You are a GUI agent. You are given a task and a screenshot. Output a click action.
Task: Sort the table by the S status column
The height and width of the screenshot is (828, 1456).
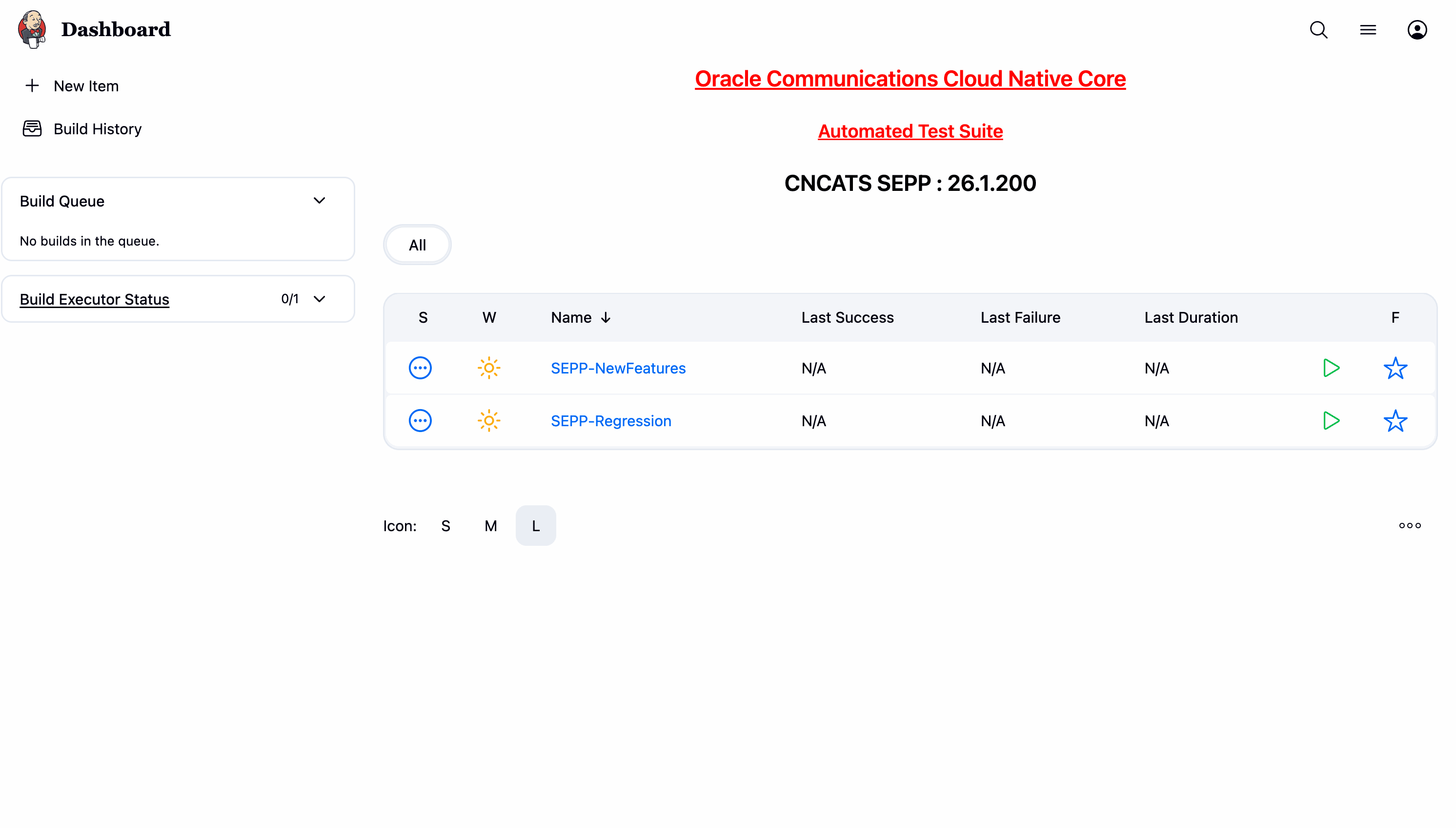[x=423, y=317]
